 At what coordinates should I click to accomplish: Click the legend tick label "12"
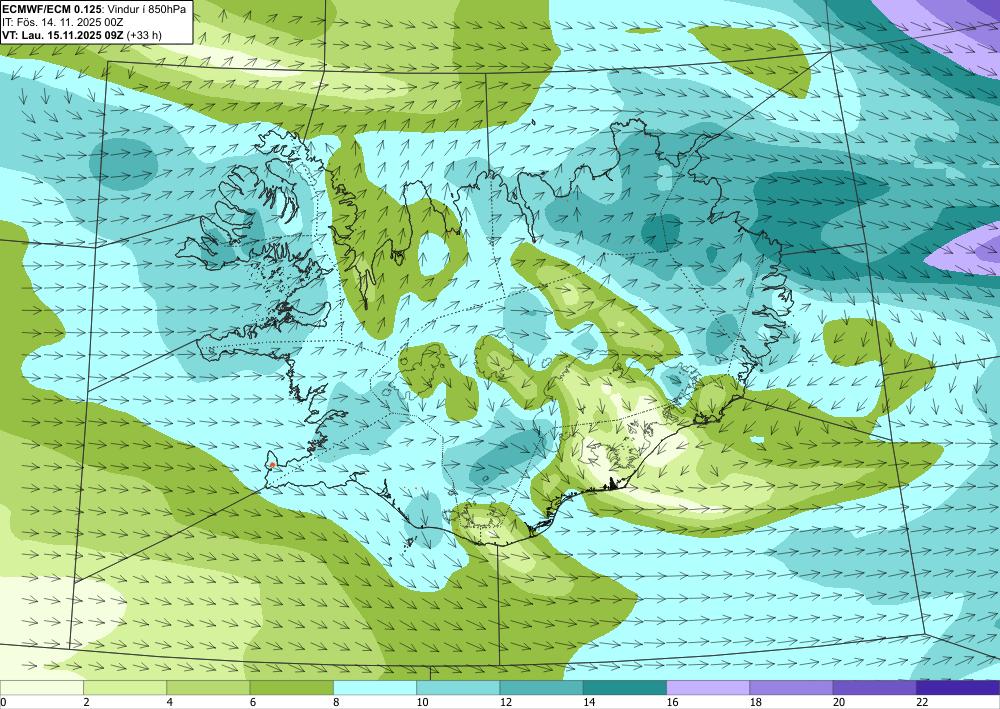pyautogui.click(x=506, y=703)
